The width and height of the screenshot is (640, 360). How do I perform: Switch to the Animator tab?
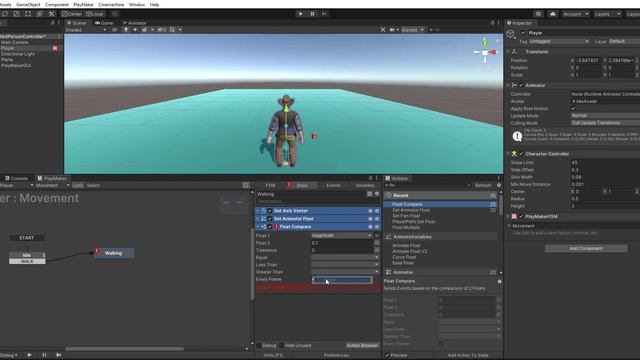pyautogui.click(x=134, y=23)
